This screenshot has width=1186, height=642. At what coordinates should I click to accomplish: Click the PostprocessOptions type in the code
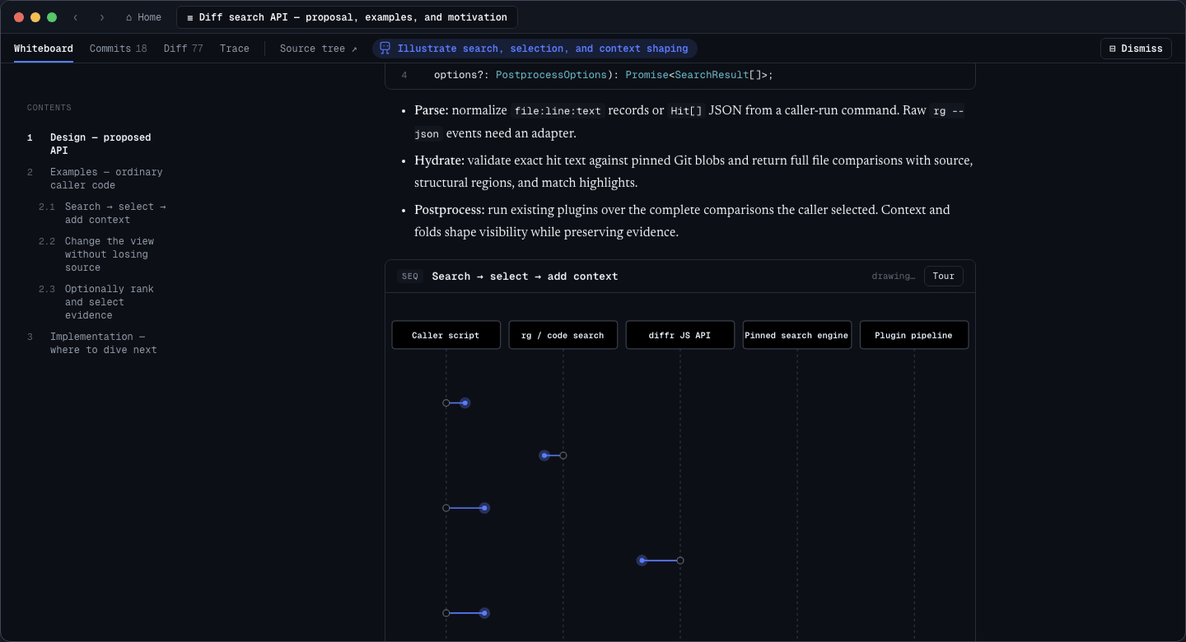(551, 75)
